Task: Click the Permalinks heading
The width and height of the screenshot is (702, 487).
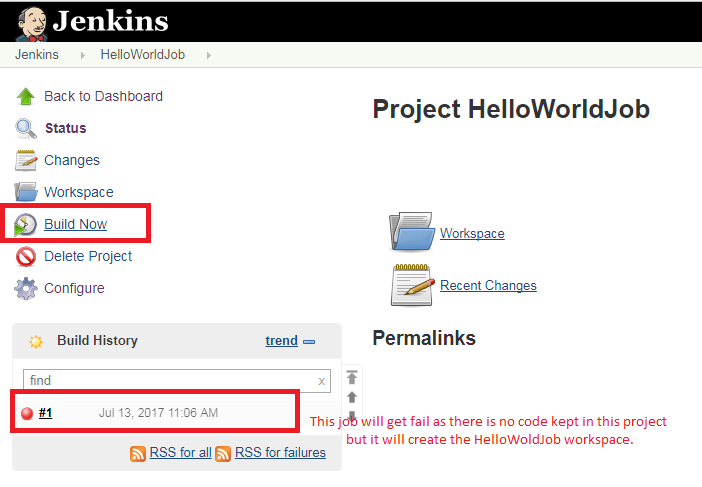Action: pos(424,338)
